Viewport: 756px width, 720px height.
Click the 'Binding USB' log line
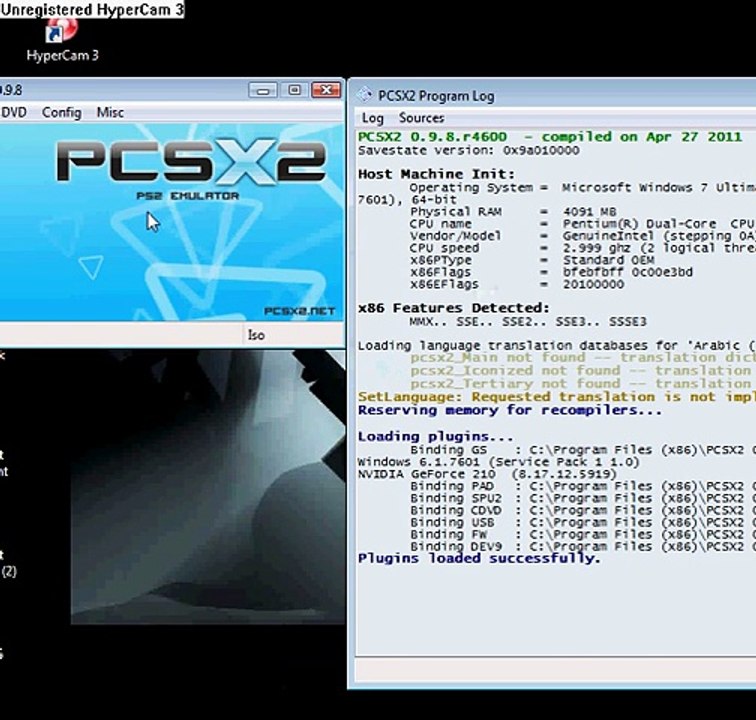click(x=582, y=522)
